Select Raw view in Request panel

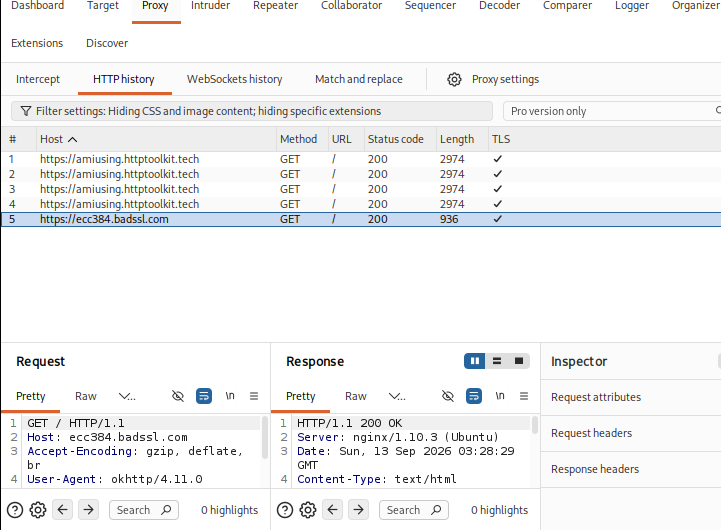[x=86, y=396]
